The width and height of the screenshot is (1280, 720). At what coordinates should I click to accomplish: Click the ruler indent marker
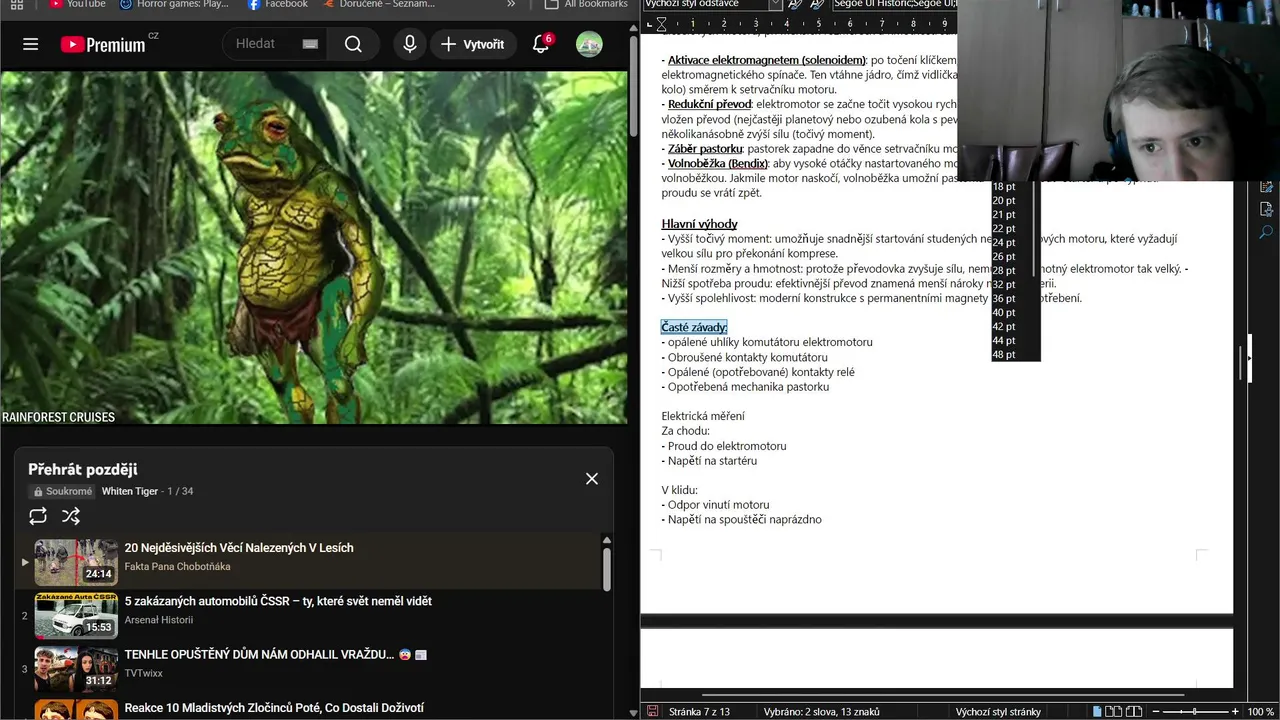(x=661, y=23)
